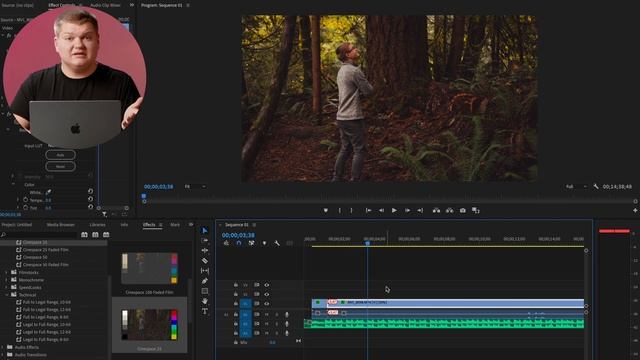Click Mark Out button
Image resolution: width=640 pixels, height=360 pixels.
point(351,211)
